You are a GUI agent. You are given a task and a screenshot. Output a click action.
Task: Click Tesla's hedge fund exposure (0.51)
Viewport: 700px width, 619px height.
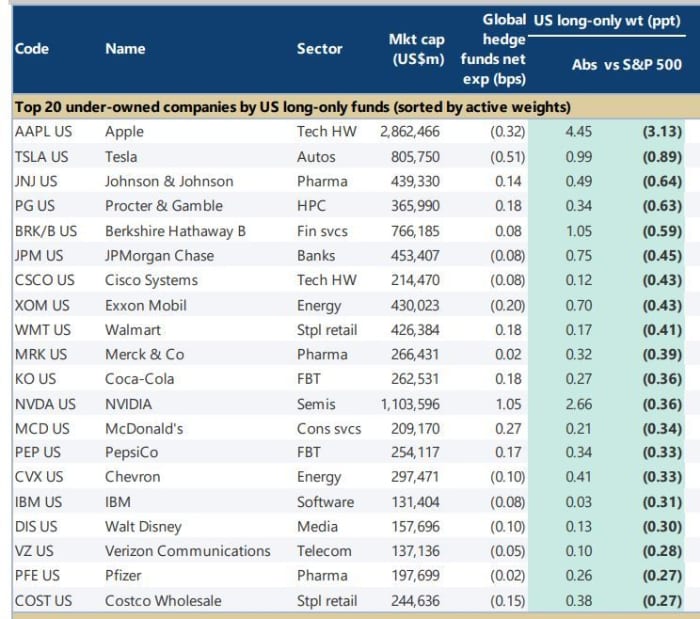click(508, 157)
